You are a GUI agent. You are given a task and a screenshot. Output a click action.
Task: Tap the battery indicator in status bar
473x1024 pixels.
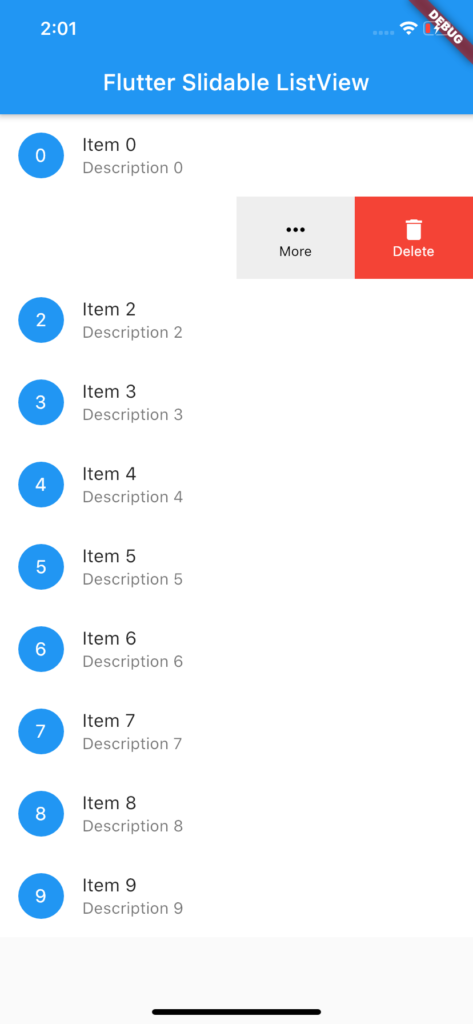click(432, 29)
